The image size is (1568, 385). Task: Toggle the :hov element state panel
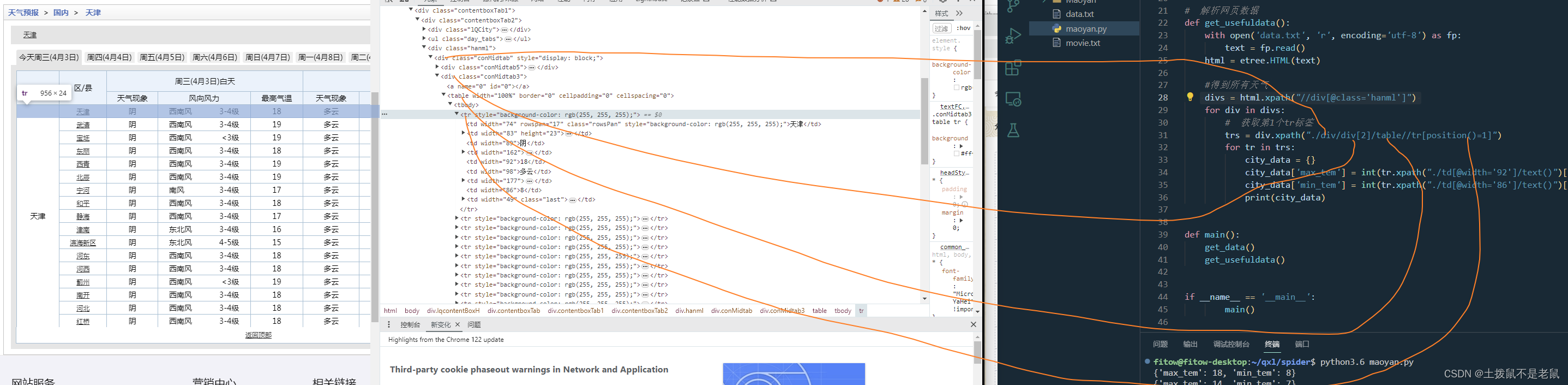pyautogui.click(x=964, y=28)
